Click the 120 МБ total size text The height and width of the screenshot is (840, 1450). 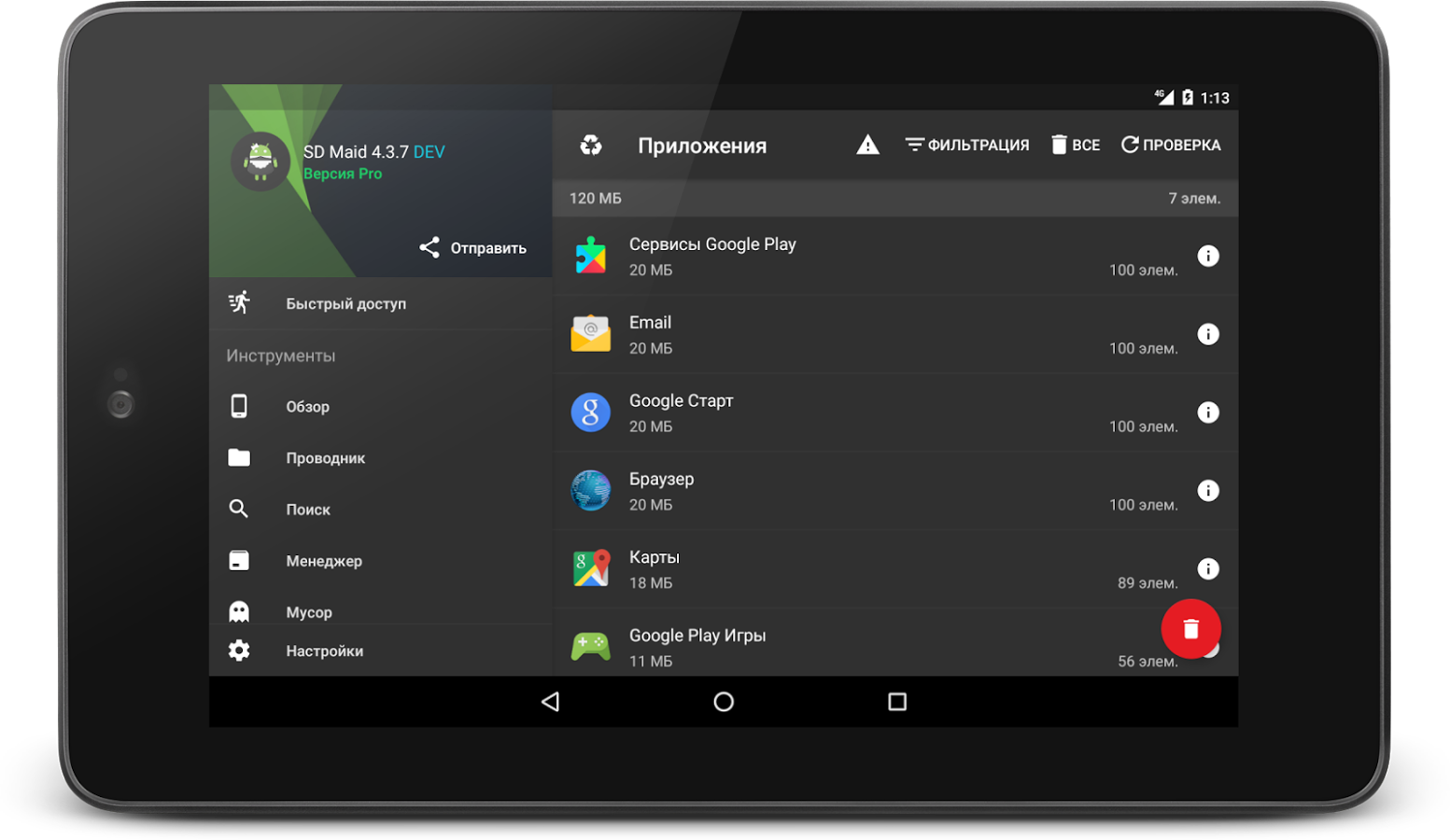coord(595,198)
